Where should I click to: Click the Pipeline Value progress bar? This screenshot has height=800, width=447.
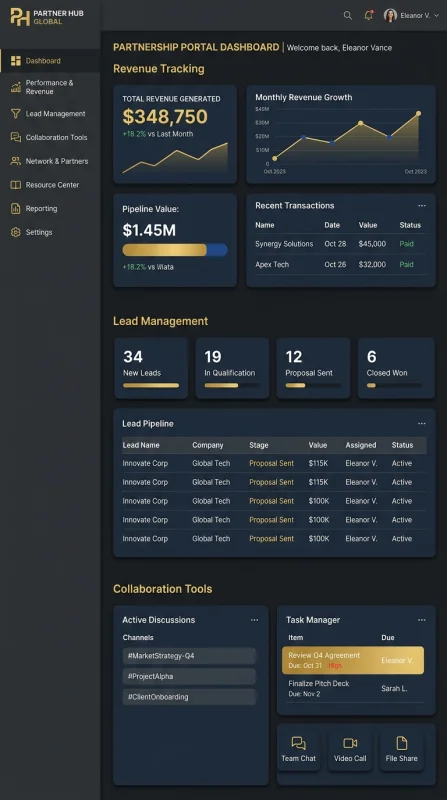175,249
